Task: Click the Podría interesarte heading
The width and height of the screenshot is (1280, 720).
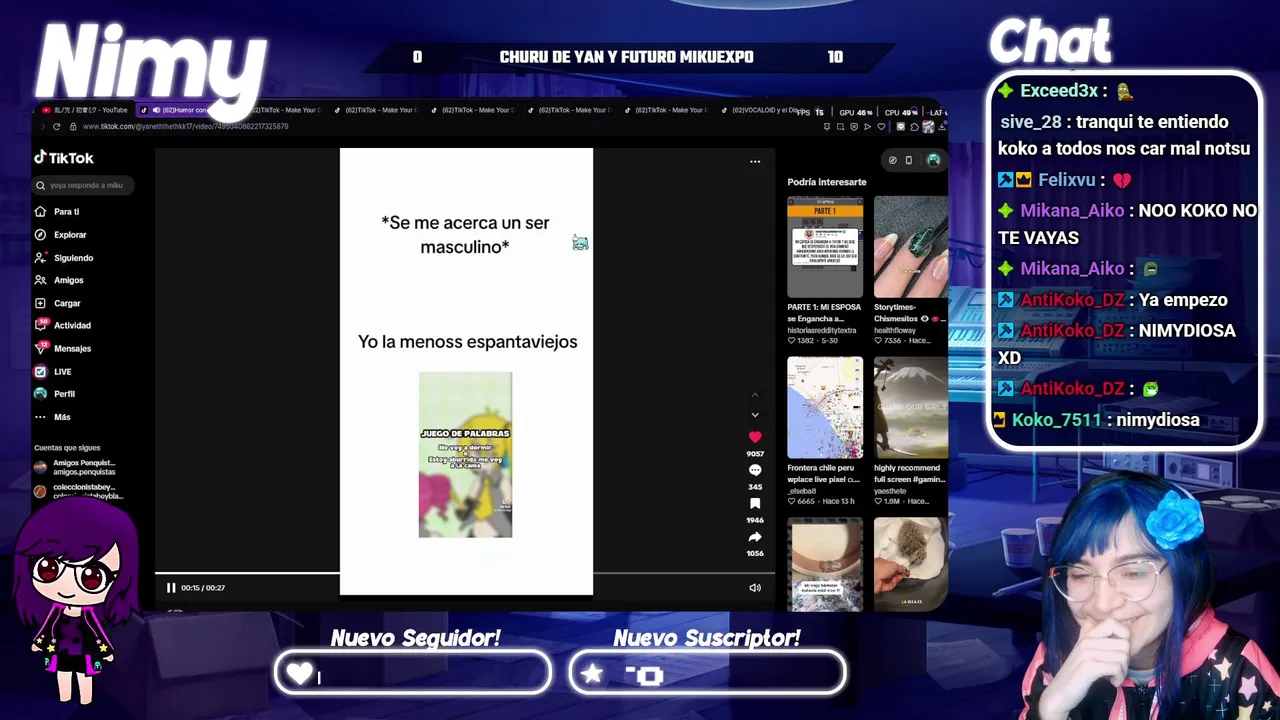Action: (x=827, y=182)
